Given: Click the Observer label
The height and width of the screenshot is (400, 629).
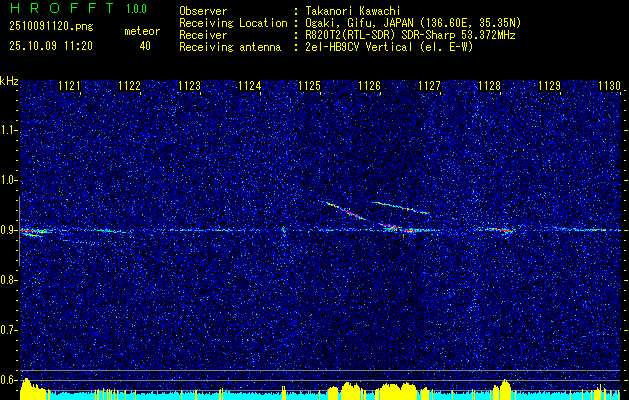Looking at the screenshot, I should [x=203, y=11].
